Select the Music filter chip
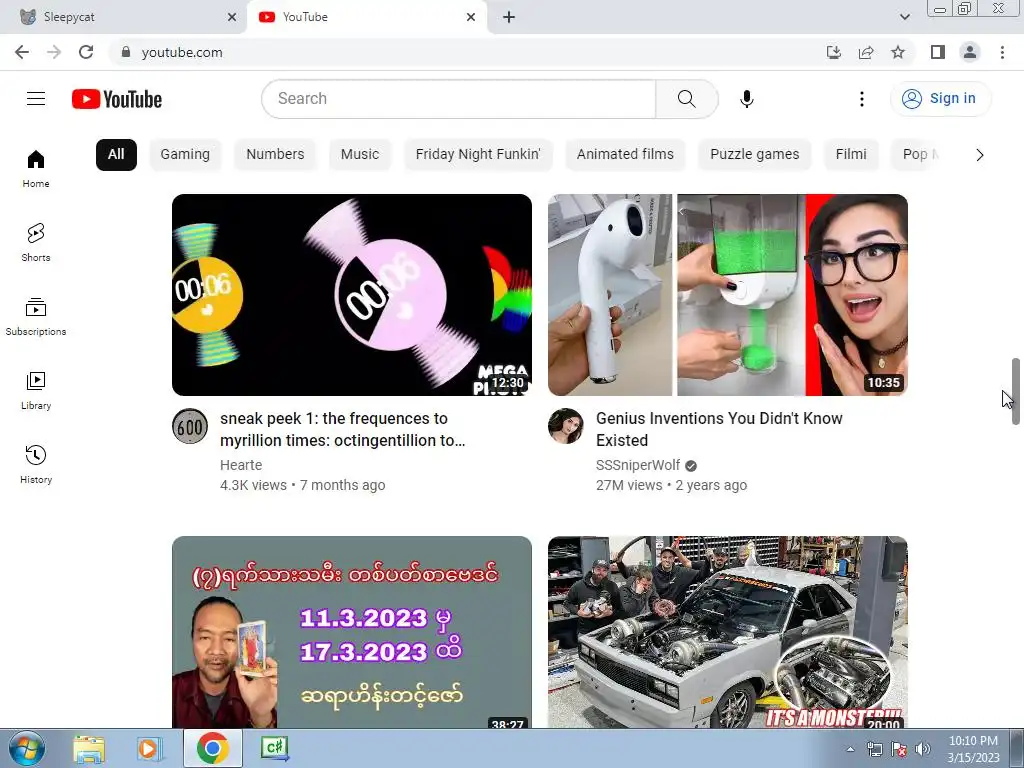This screenshot has height=768, width=1024. (360, 155)
